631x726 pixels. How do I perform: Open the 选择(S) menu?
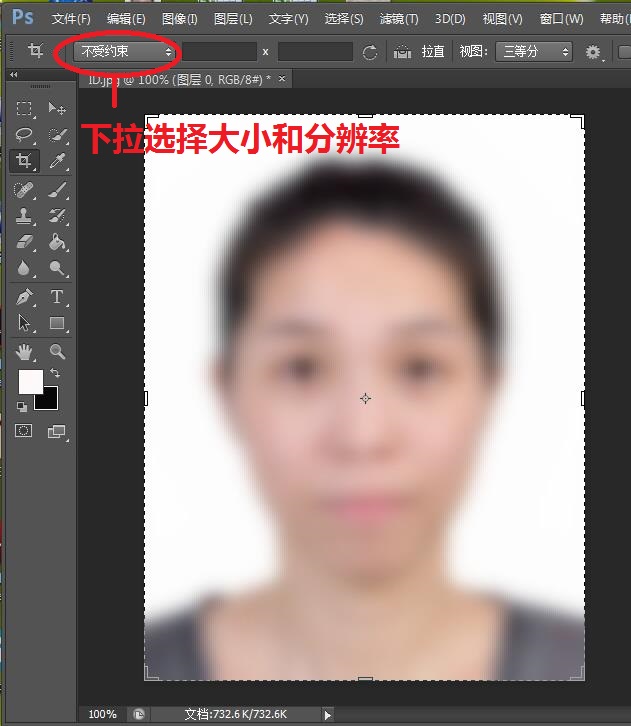[344, 19]
